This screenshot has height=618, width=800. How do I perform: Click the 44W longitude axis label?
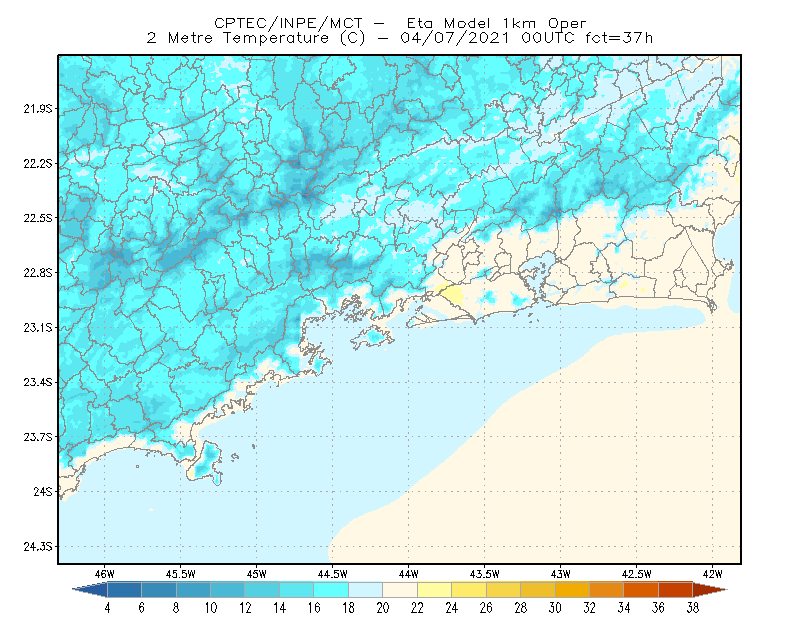pos(408,574)
